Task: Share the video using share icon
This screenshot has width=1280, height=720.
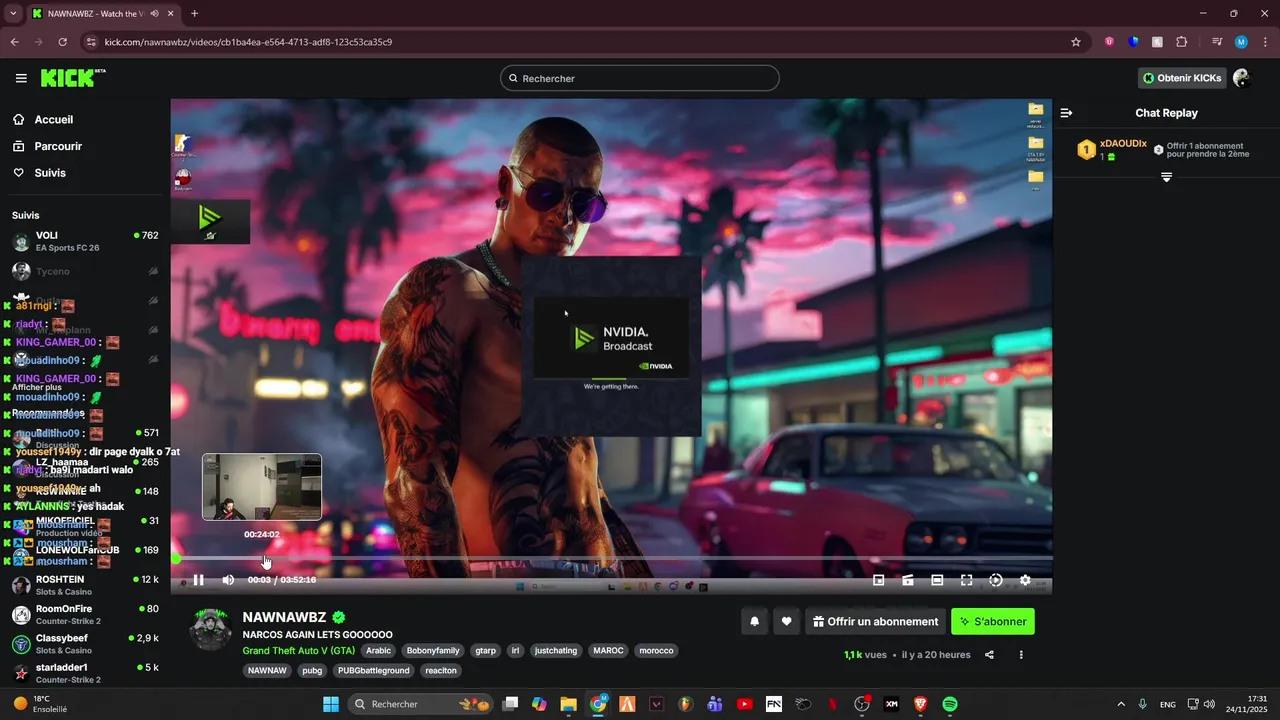Action: pyautogui.click(x=989, y=655)
